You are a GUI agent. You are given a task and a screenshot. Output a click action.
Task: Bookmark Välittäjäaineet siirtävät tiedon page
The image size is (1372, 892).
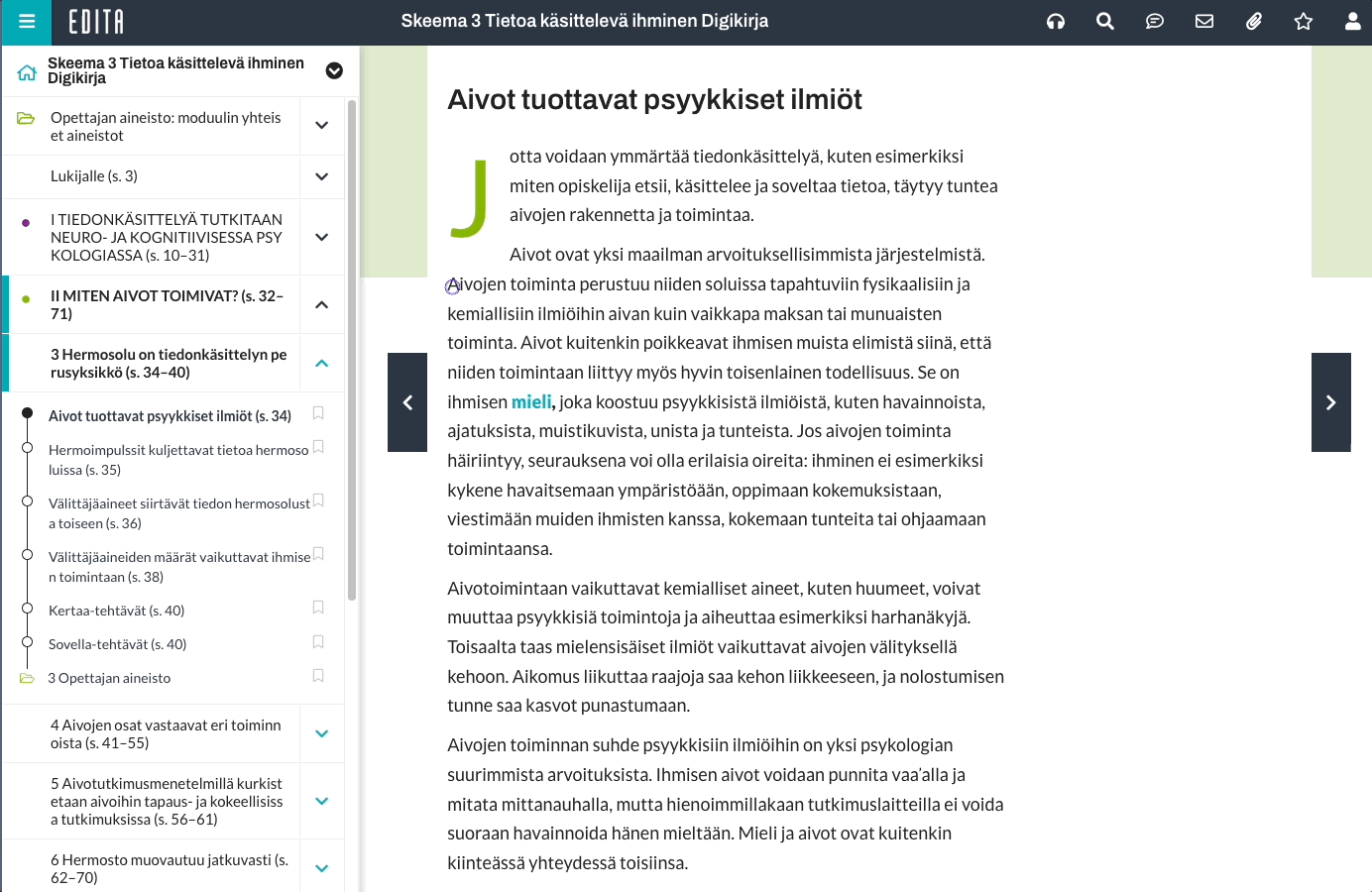click(318, 501)
